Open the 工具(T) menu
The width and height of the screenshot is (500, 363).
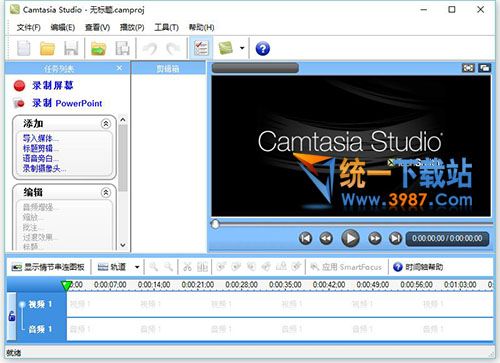[166, 27]
